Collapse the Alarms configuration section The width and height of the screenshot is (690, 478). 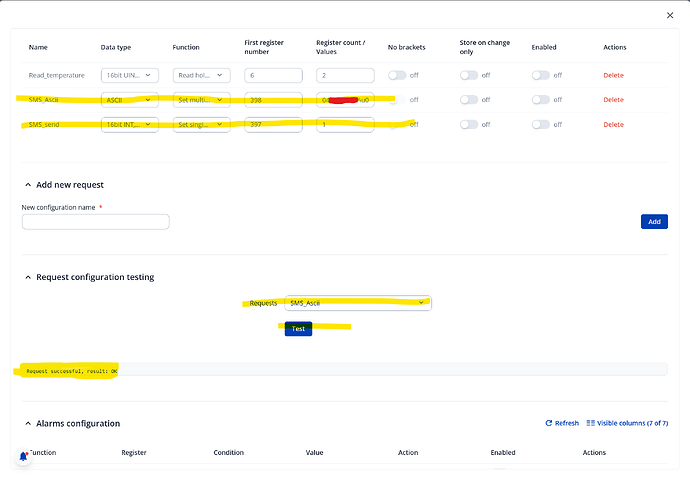pyautogui.click(x=27, y=423)
